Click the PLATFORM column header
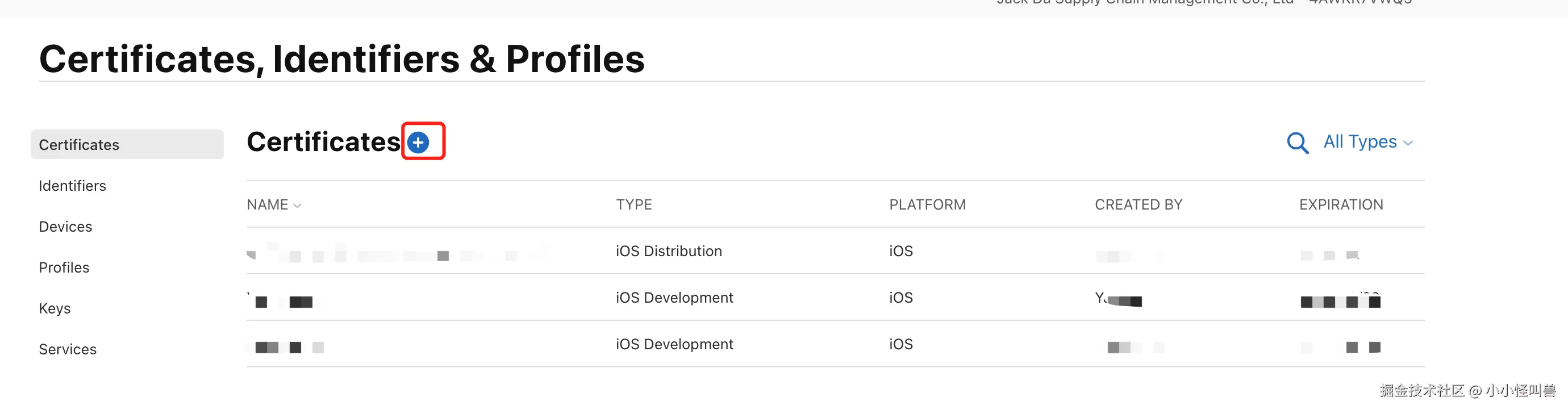1568x410 pixels. click(927, 204)
